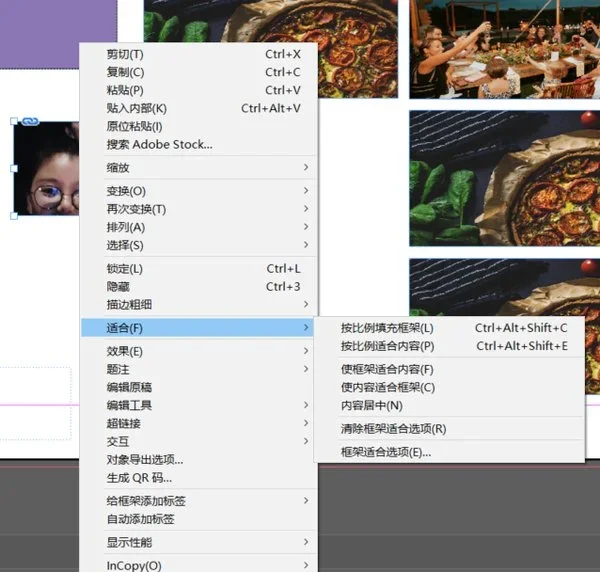Select the dinner party toast photo
The image size is (600, 572).
coord(504,49)
